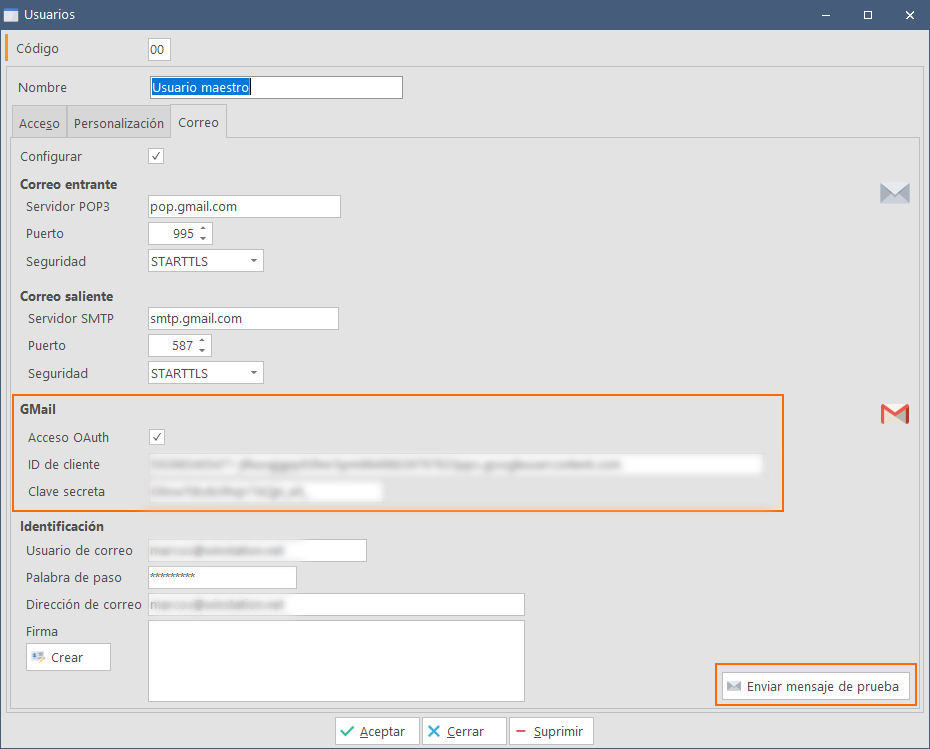Click inside the Firma text area

[336, 661]
